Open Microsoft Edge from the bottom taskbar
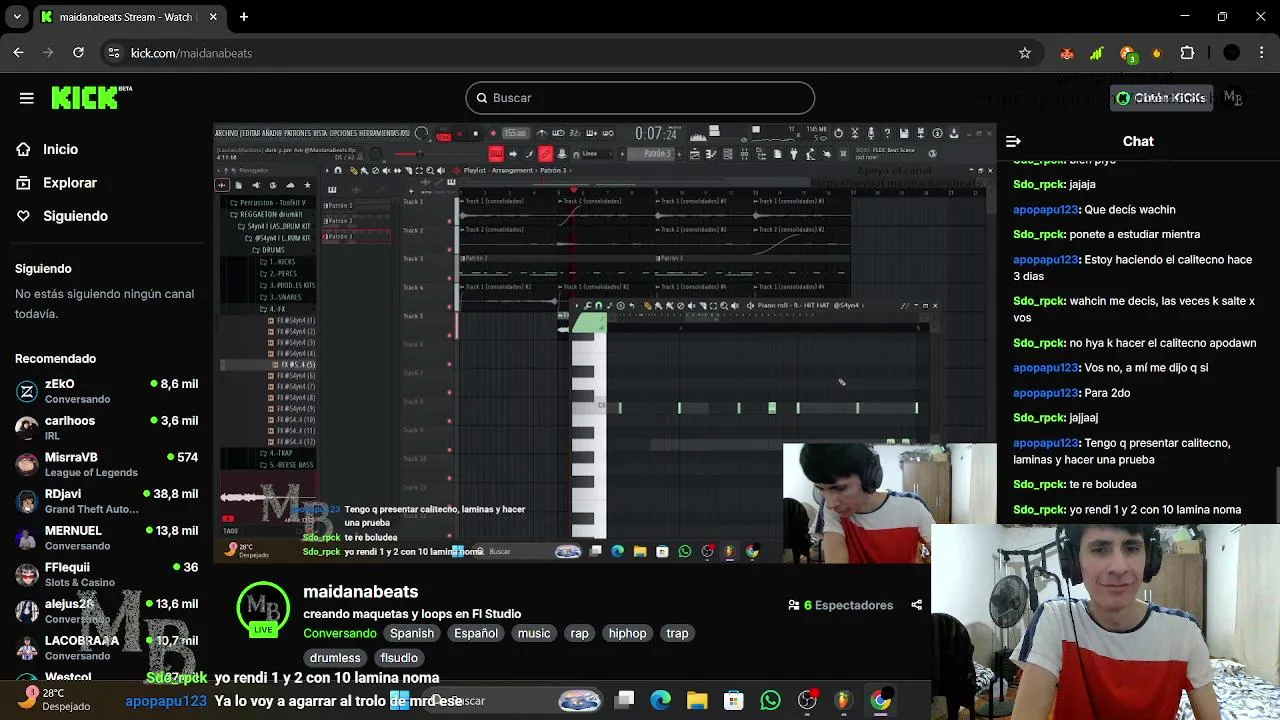The height and width of the screenshot is (720, 1280). 661,701
